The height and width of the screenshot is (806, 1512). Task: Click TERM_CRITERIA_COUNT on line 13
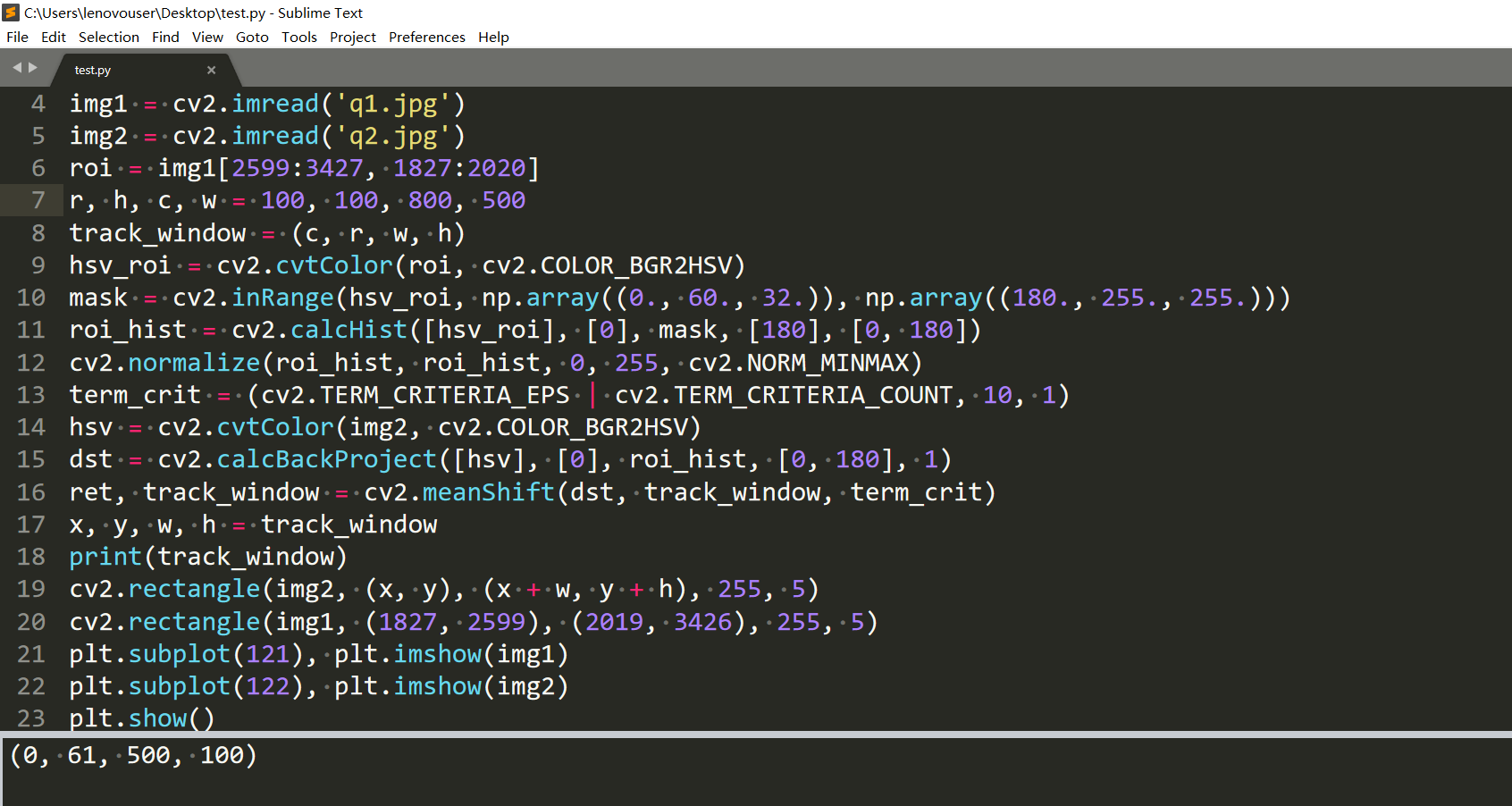pos(813,395)
